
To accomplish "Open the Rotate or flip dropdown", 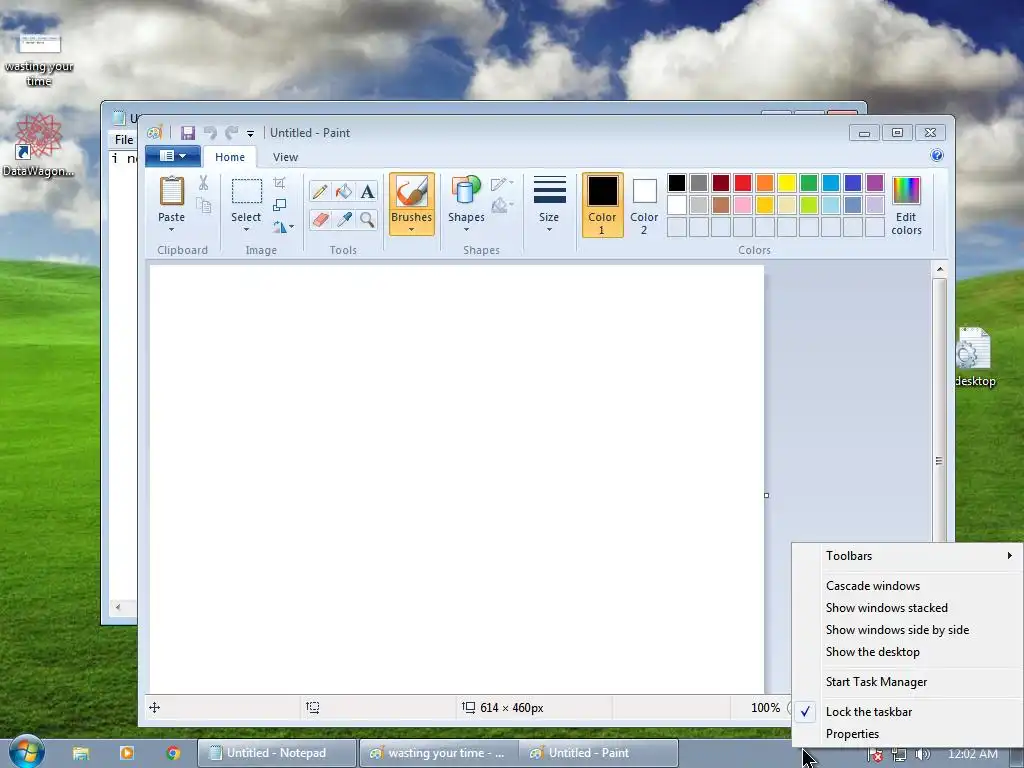I will pyautogui.click(x=283, y=227).
